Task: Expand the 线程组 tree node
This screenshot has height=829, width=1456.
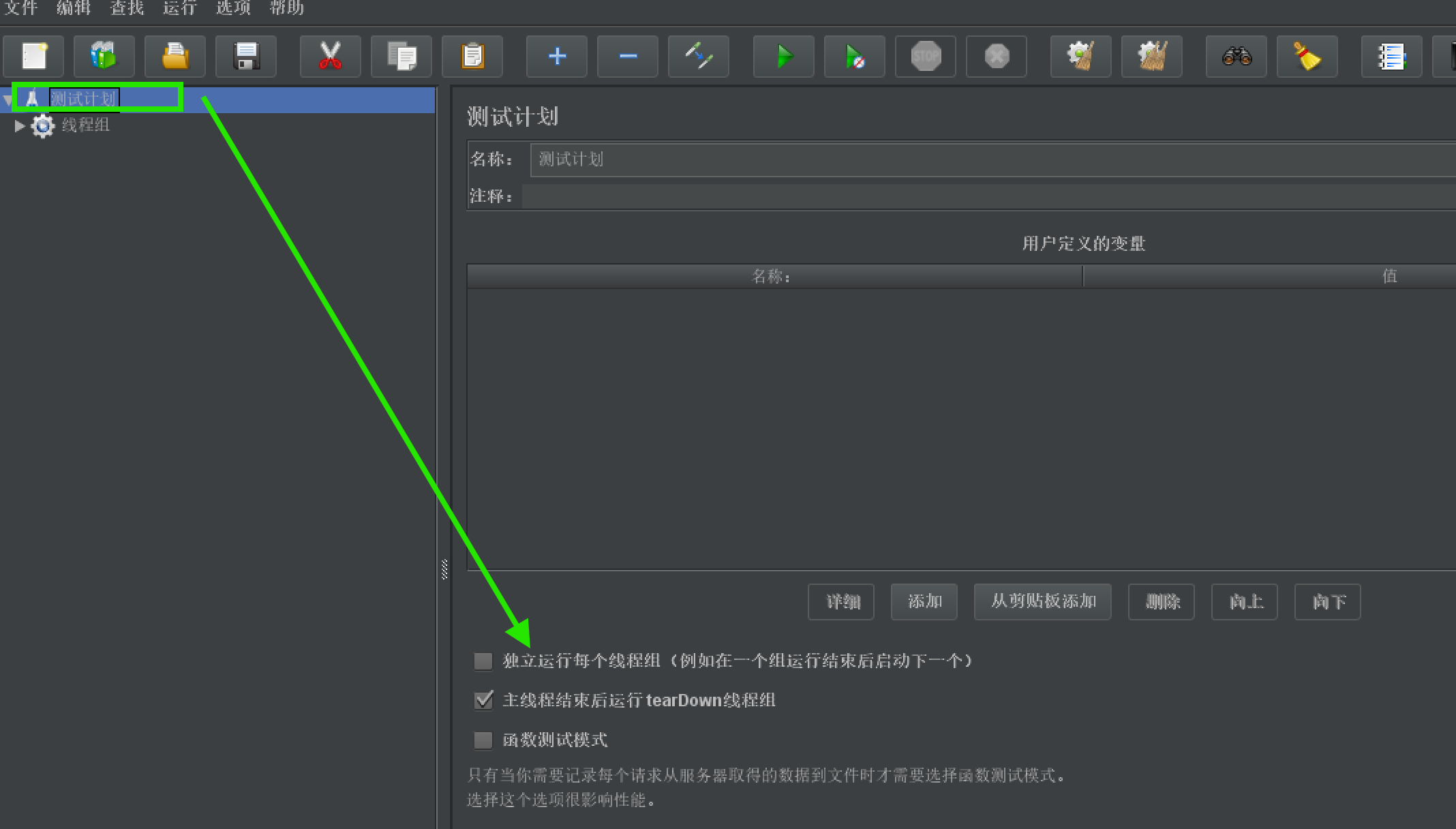Action: (20, 125)
